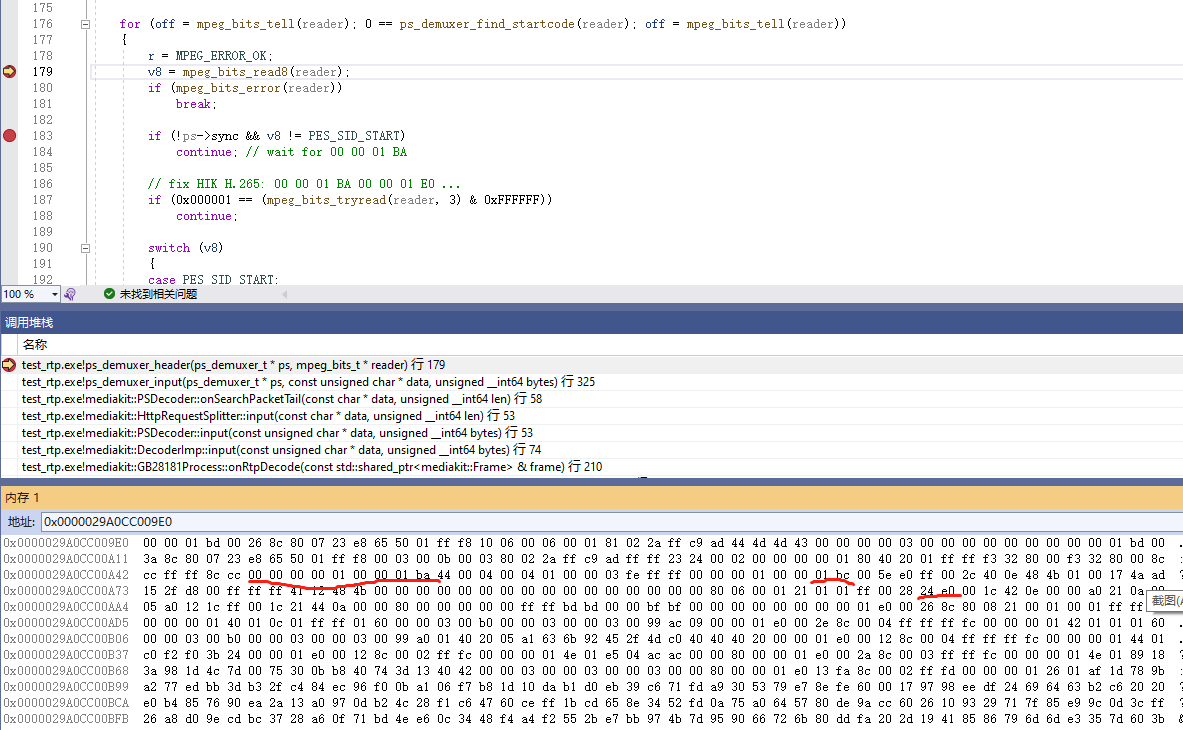Click memory row address 0x0000029A0CC00BFB
The height and width of the screenshot is (730, 1183).
point(66,719)
